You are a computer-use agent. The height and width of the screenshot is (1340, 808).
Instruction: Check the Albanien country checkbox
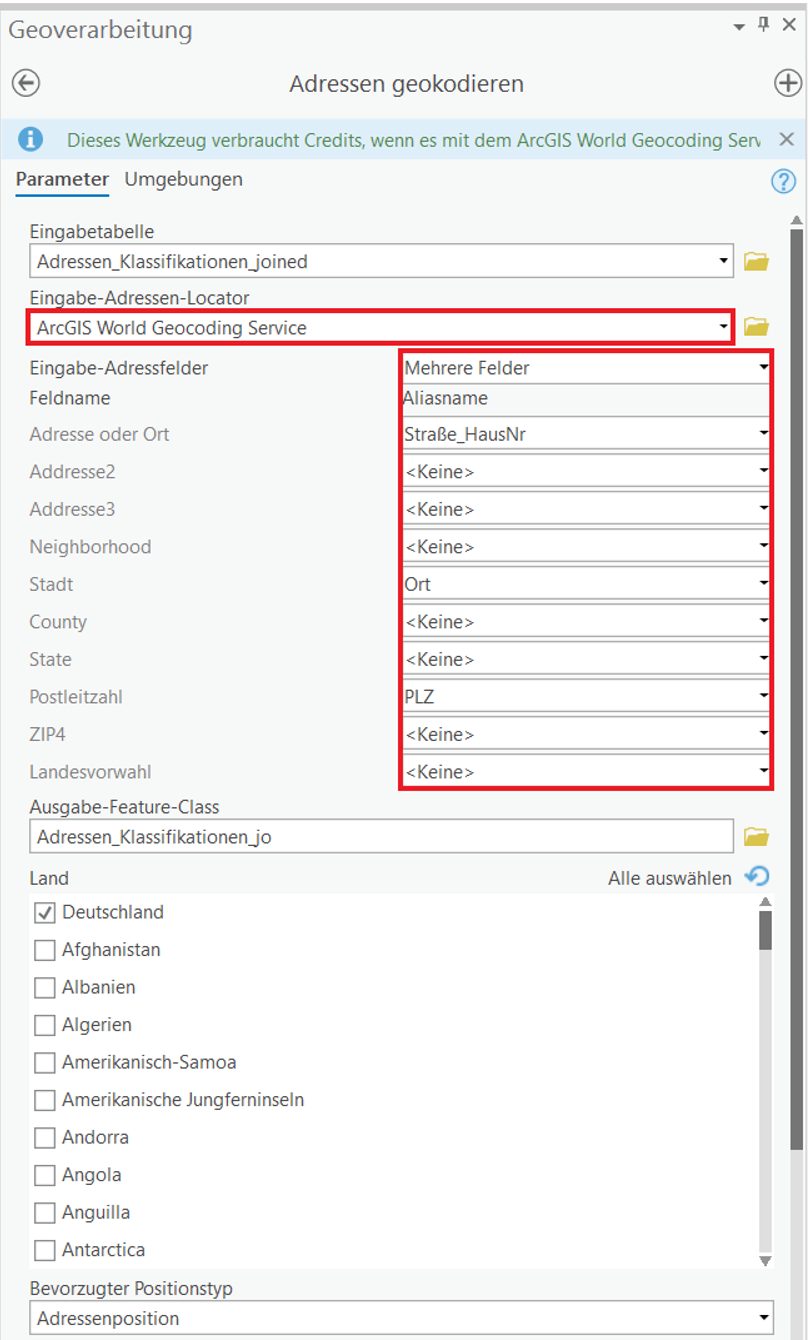coord(44,988)
